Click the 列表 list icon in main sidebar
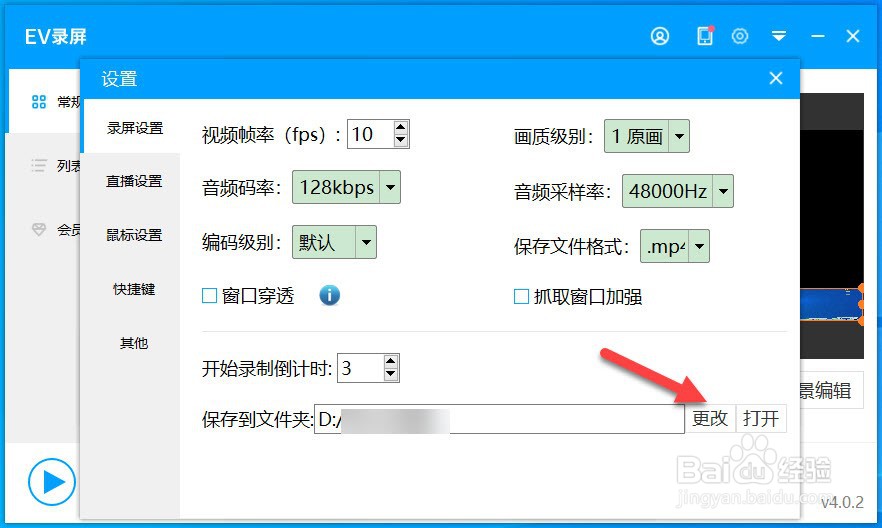 39,165
